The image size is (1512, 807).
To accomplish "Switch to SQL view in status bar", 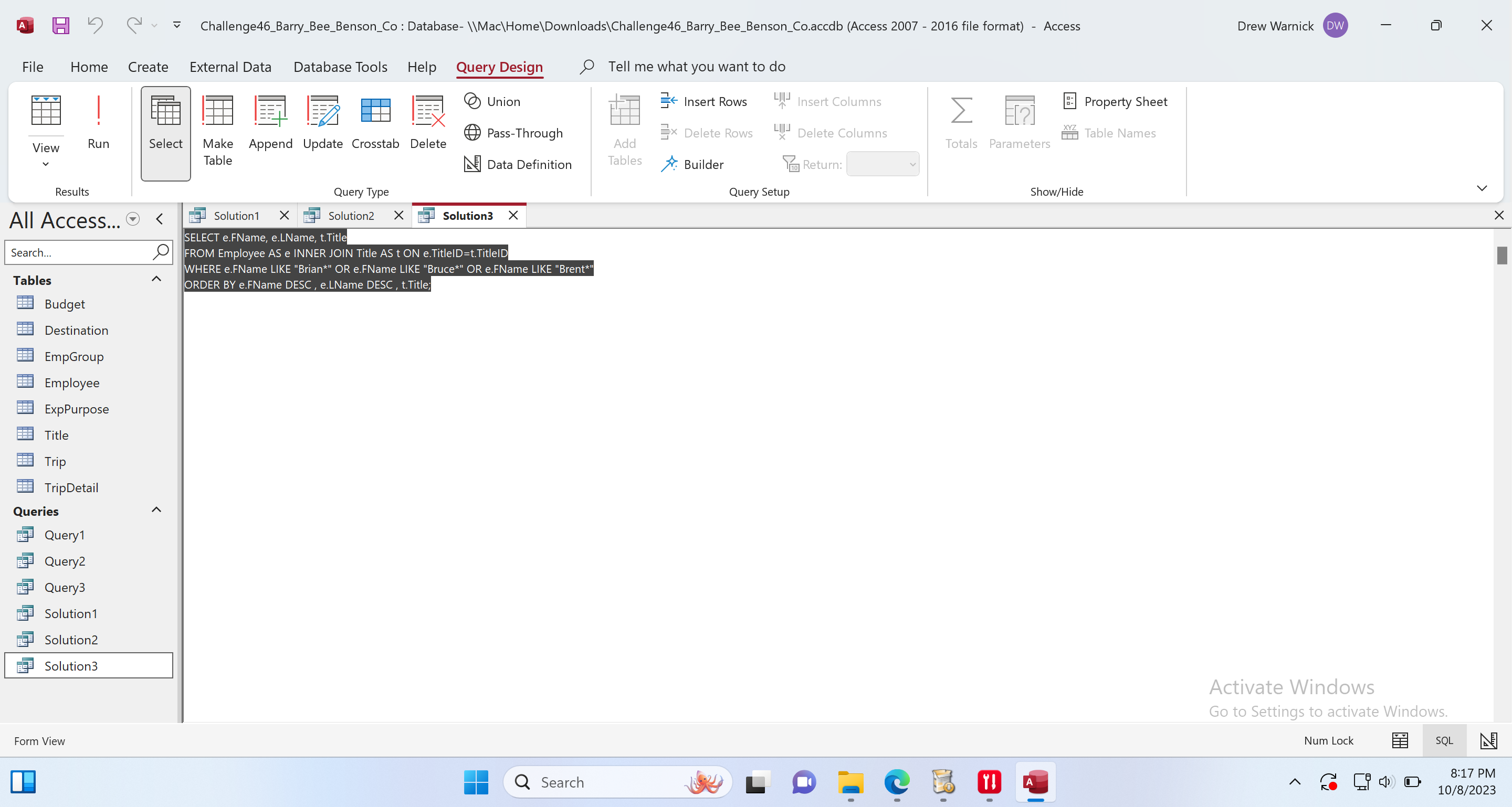I will tap(1443, 741).
